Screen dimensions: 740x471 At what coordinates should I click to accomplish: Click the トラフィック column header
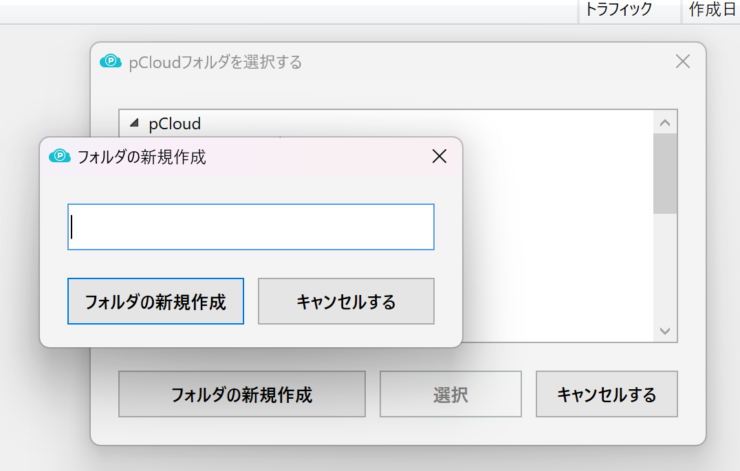tap(618, 9)
